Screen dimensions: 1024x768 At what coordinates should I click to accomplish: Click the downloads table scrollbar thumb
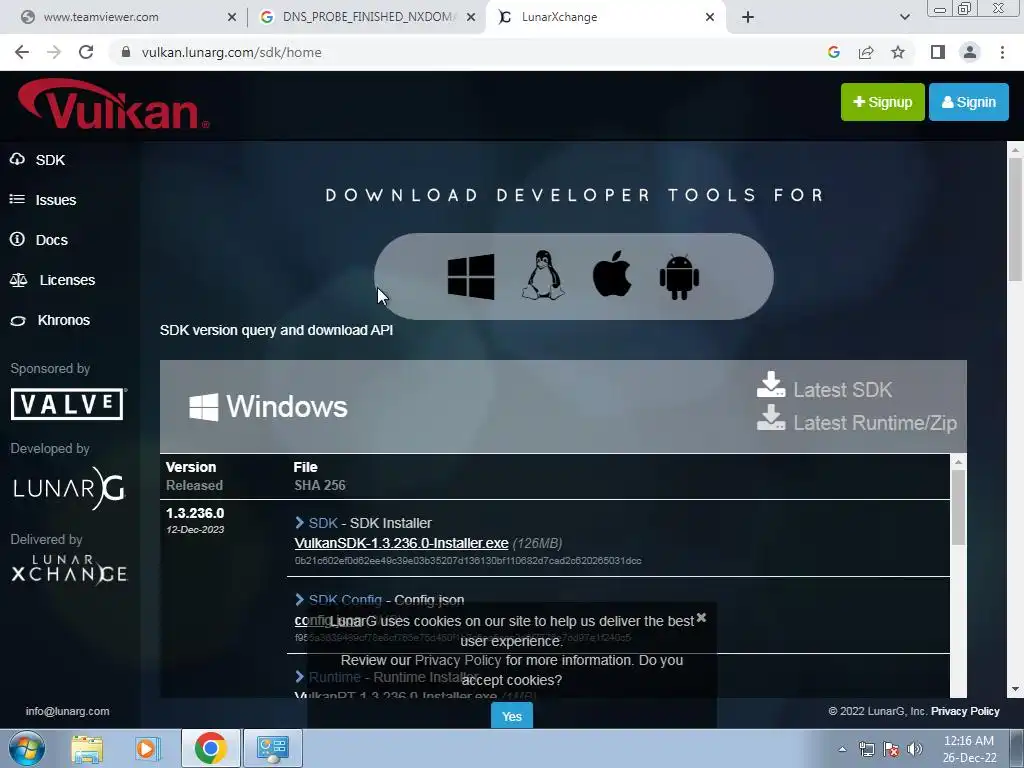[958, 507]
